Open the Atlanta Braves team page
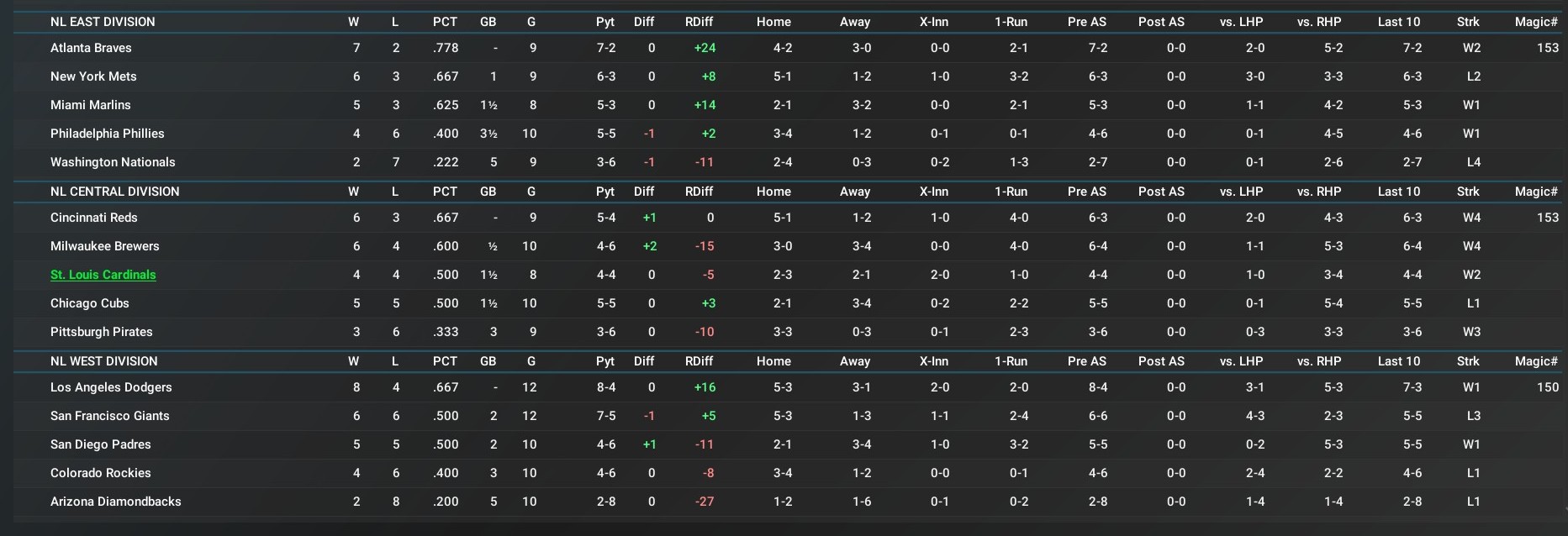Screen dimensions: 1568x536 tap(91, 48)
